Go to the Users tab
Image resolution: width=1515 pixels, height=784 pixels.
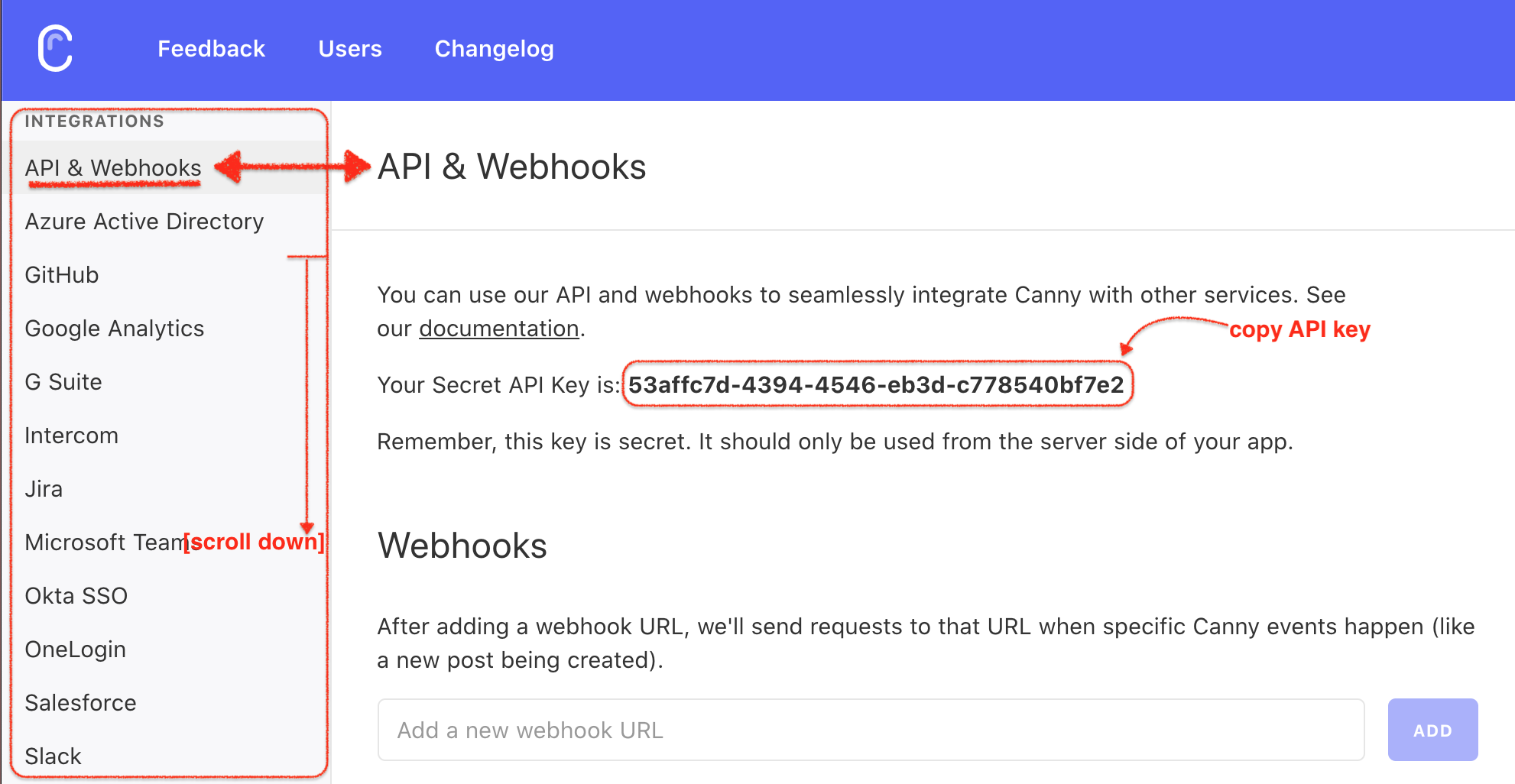(350, 49)
